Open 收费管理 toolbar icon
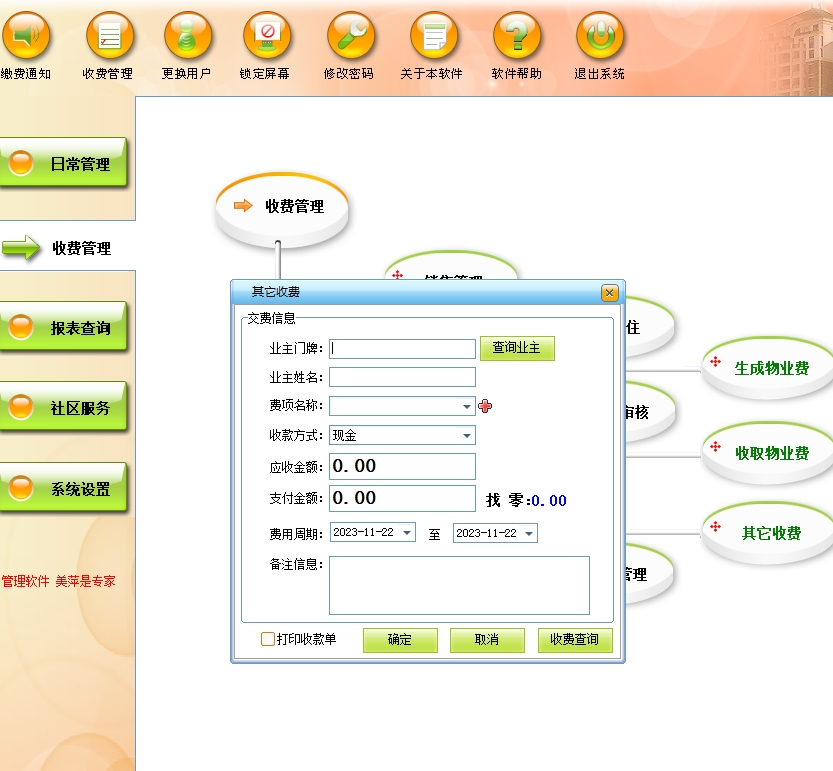This screenshot has height=771, width=833. (108, 37)
